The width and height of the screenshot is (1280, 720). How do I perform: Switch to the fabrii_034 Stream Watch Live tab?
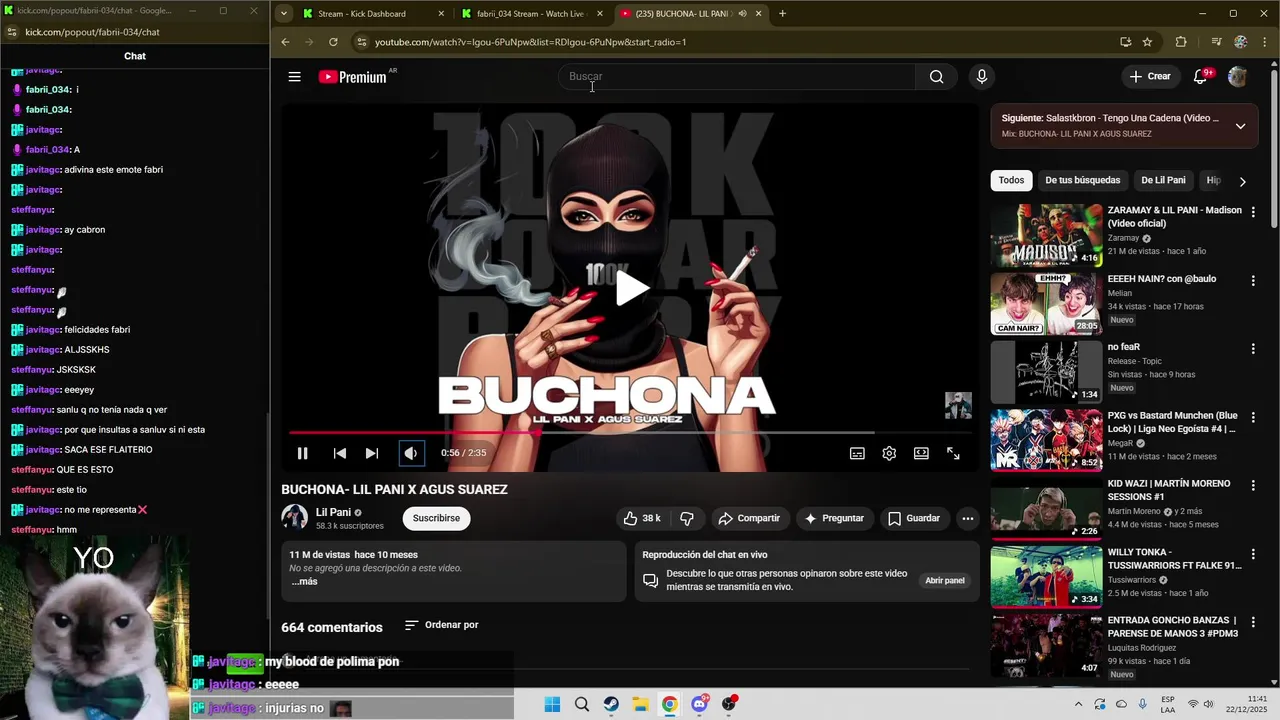click(x=531, y=14)
